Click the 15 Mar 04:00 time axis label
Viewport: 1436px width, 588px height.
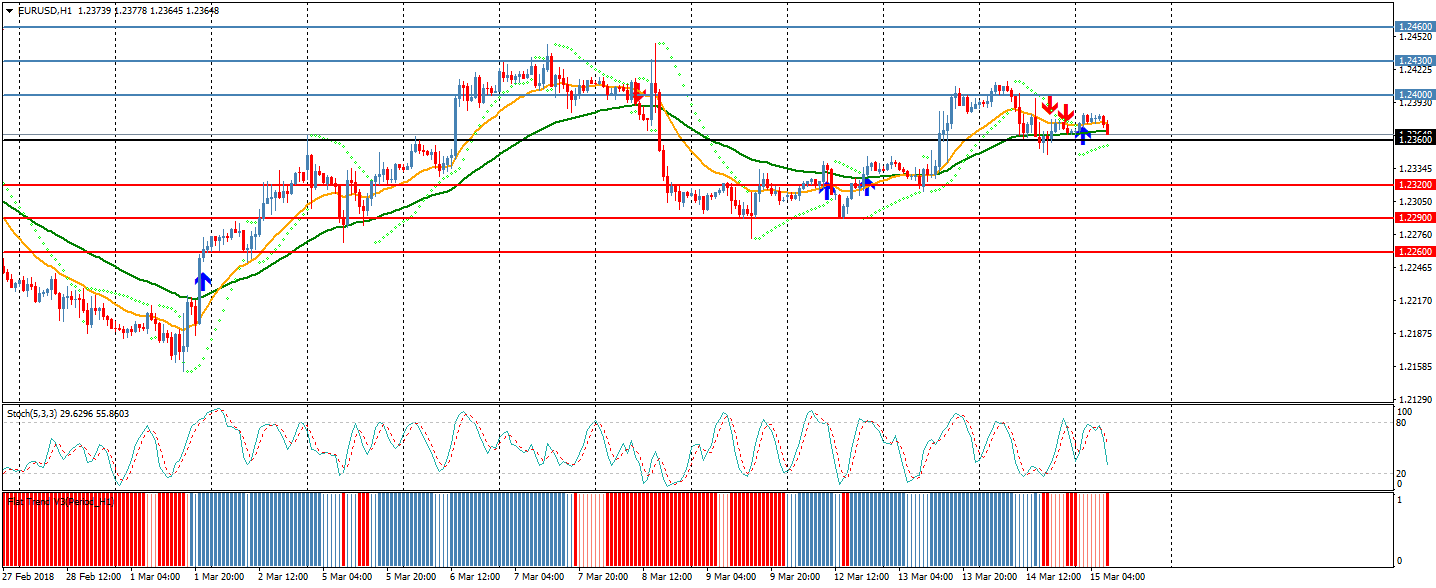tap(1118, 577)
